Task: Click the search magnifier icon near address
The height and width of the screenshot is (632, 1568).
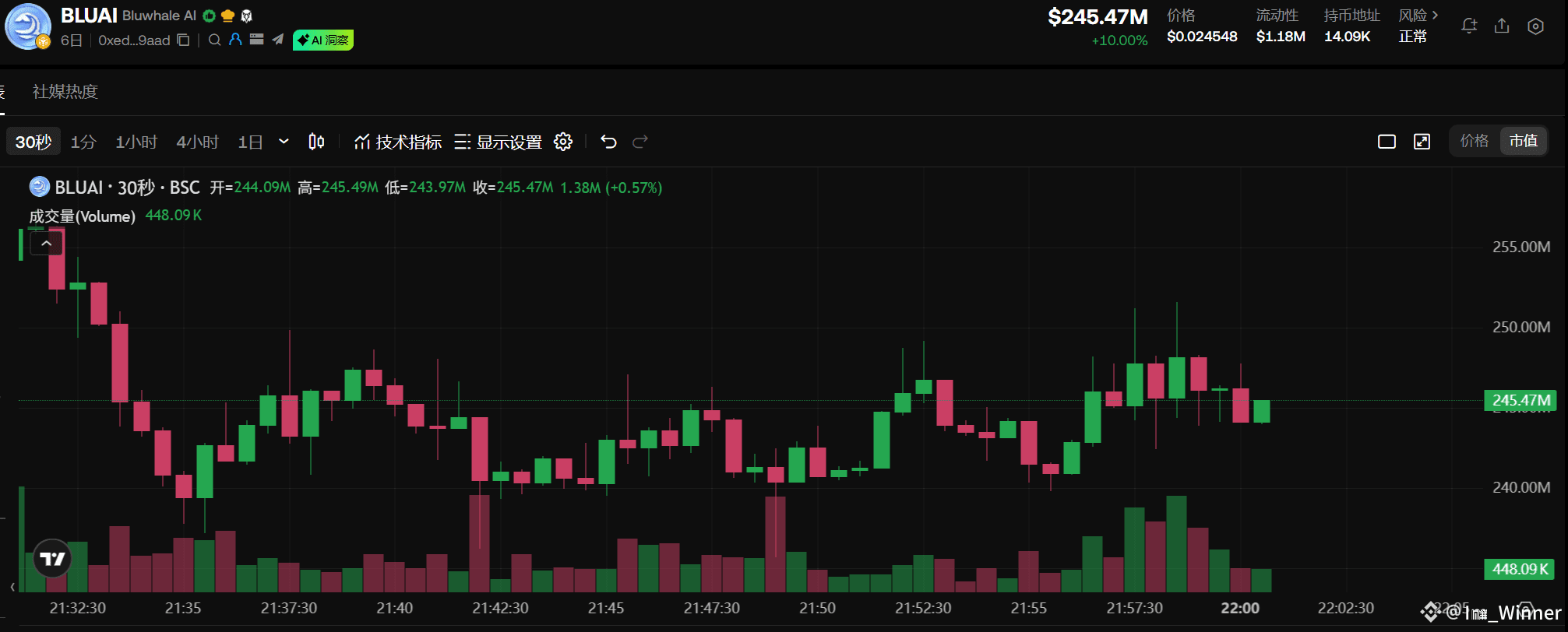Action: tap(215, 40)
